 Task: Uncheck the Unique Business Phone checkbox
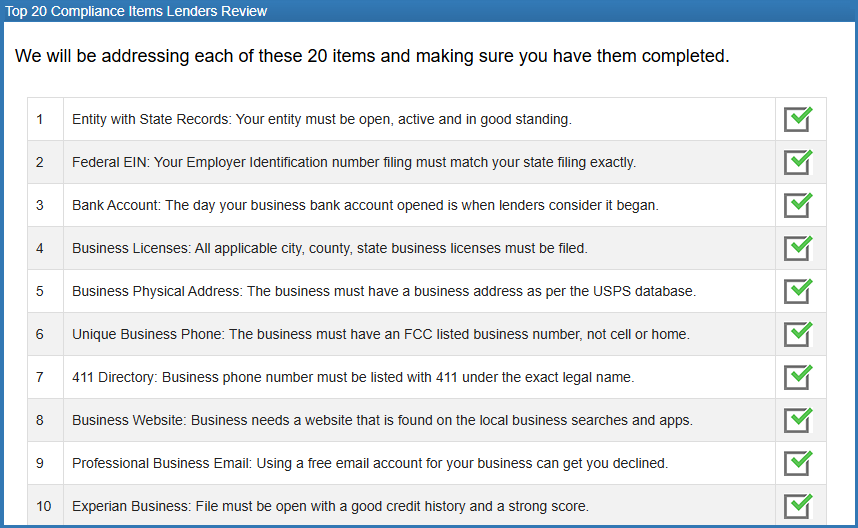[797, 334]
